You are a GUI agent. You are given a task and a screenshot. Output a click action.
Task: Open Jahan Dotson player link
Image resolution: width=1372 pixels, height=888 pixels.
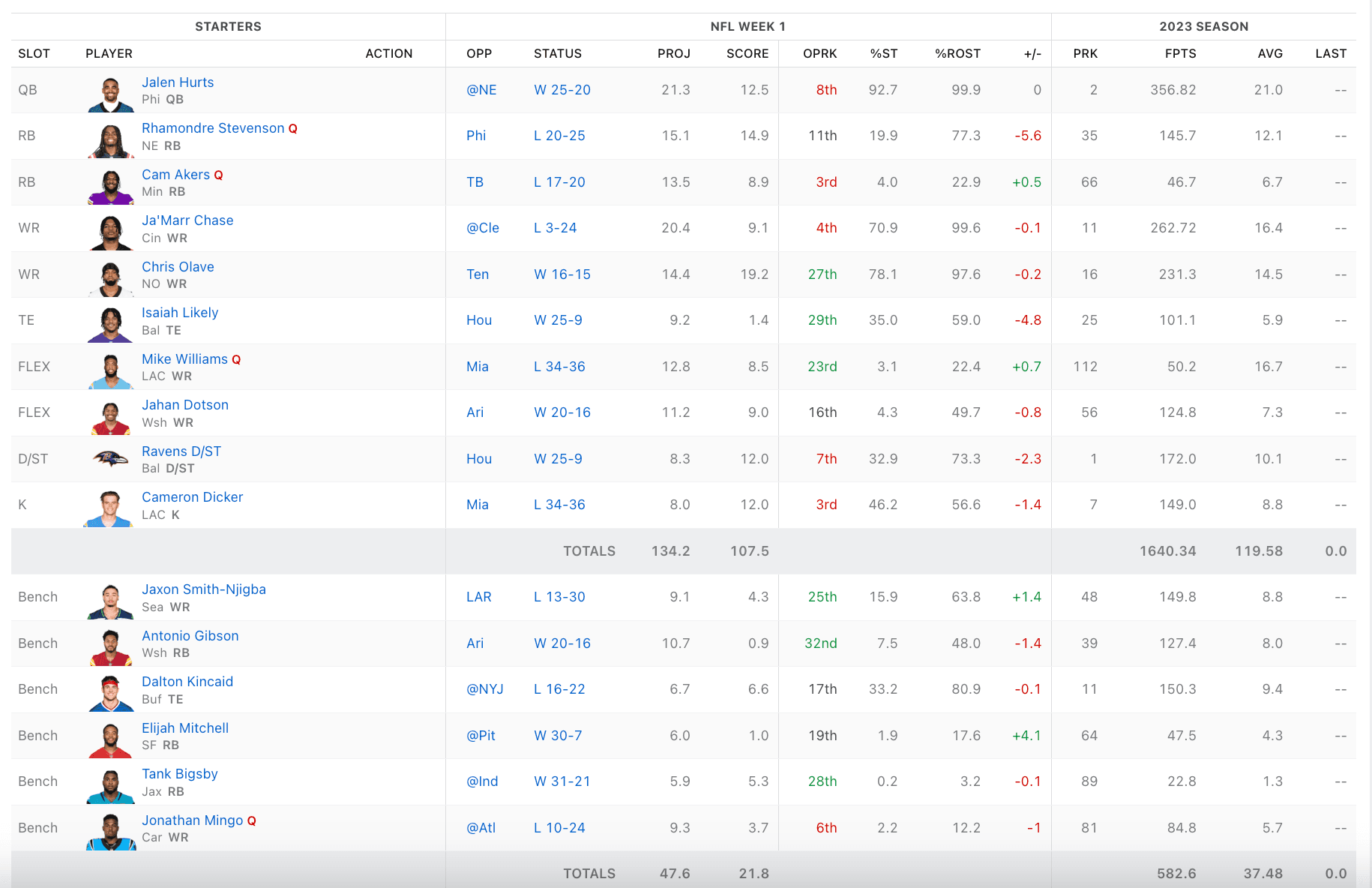click(x=185, y=405)
